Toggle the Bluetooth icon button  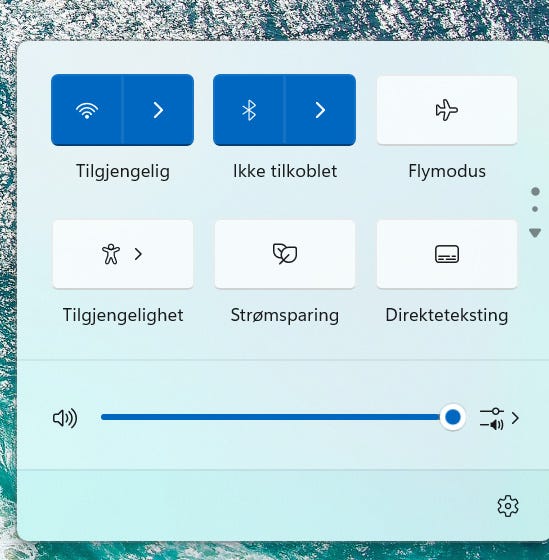point(249,110)
